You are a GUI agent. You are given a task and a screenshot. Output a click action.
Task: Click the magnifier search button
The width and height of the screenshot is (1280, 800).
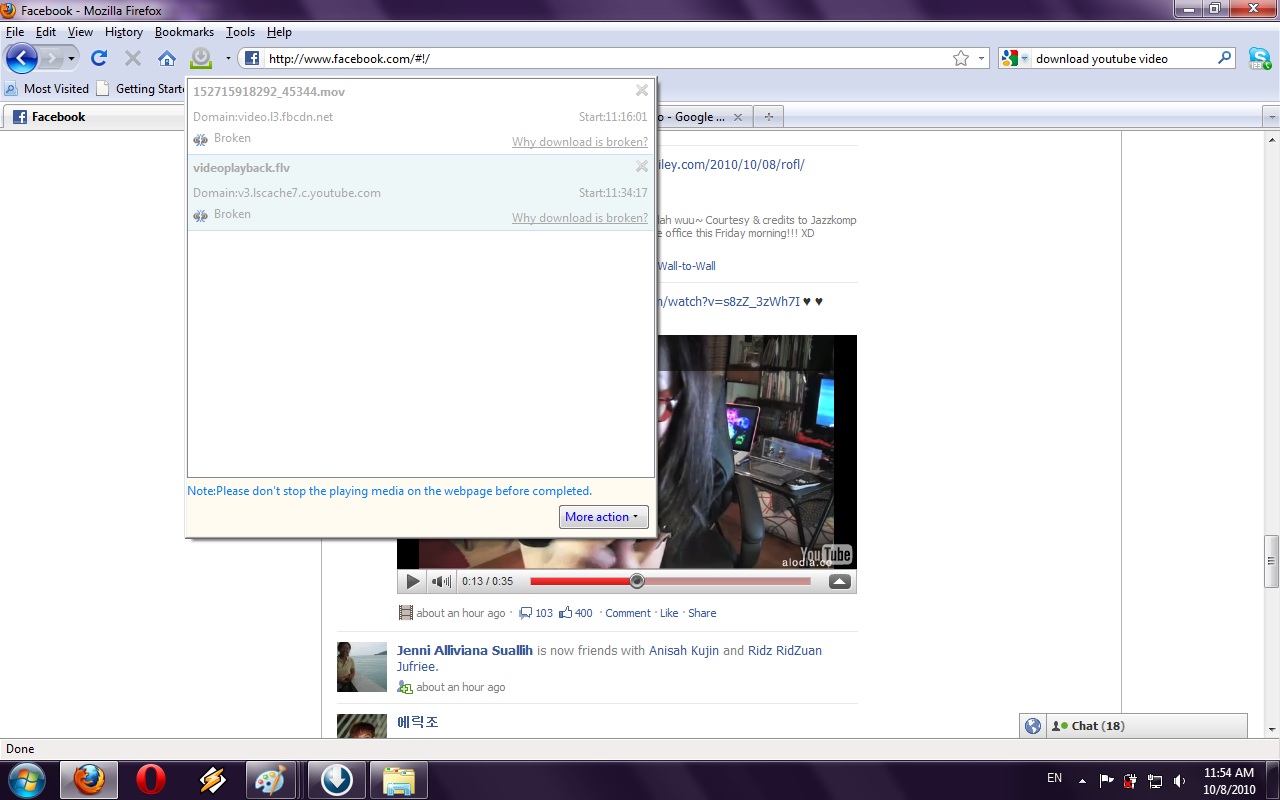coord(1225,58)
